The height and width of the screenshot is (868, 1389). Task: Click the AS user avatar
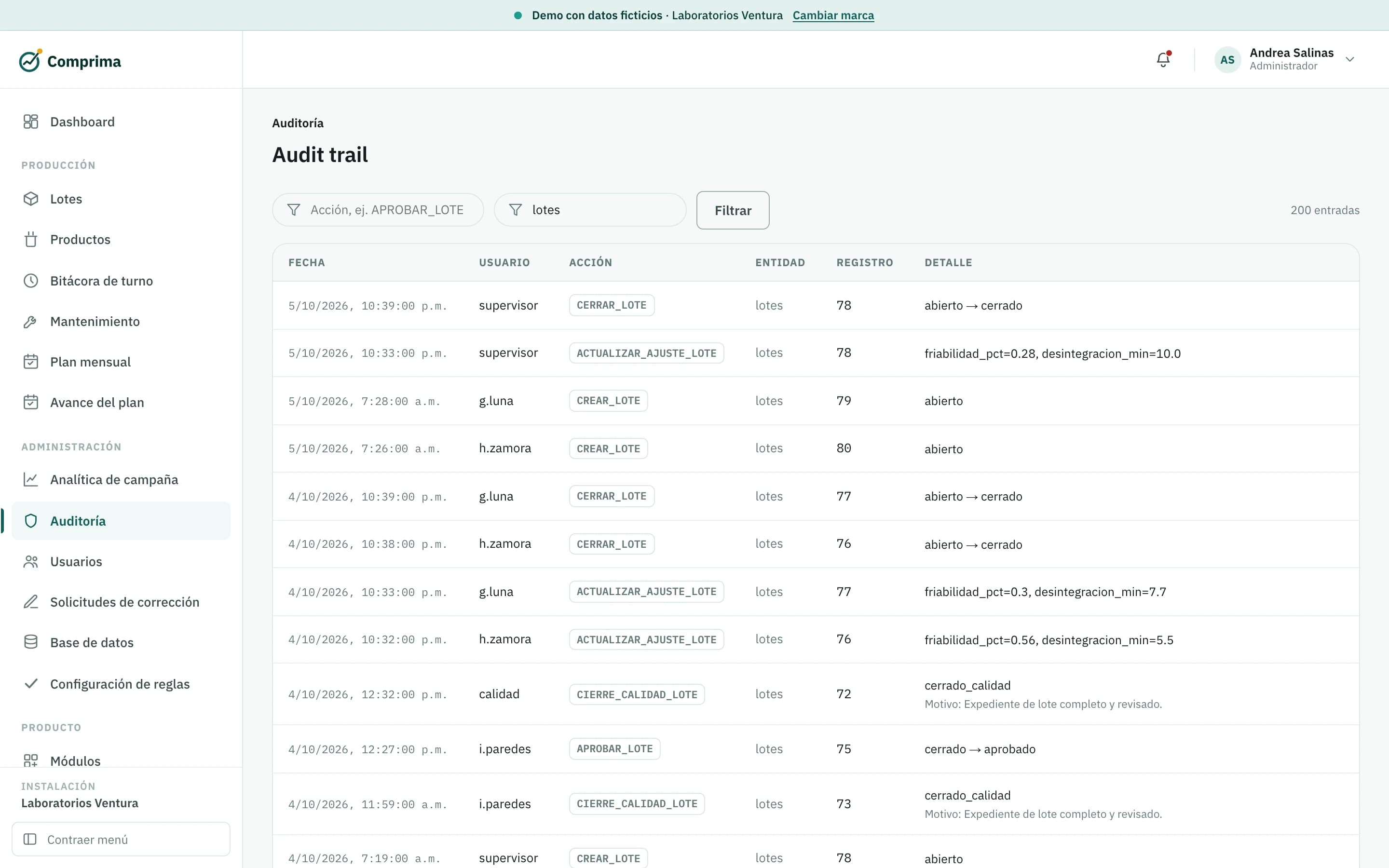tap(1227, 60)
